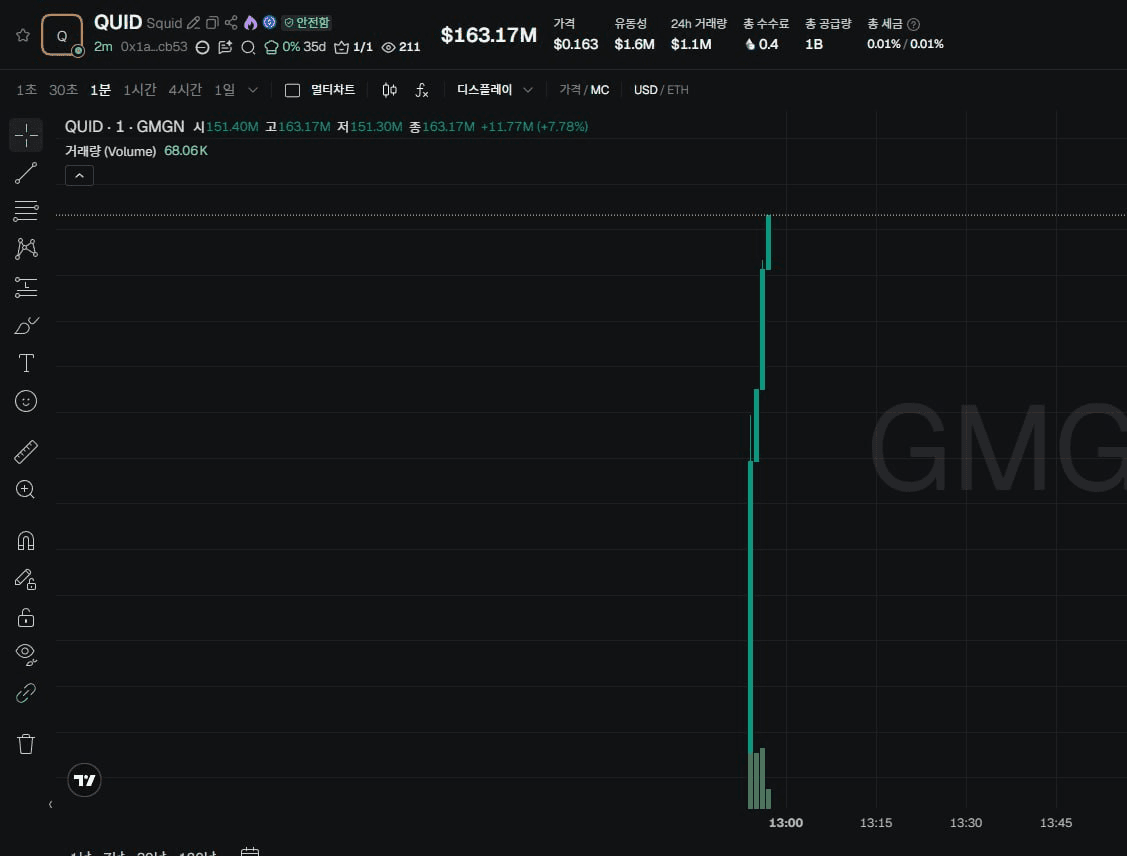The height and width of the screenshot is (856, 1127).
Task: Select the 1초 timeframe
Action: 27,90
